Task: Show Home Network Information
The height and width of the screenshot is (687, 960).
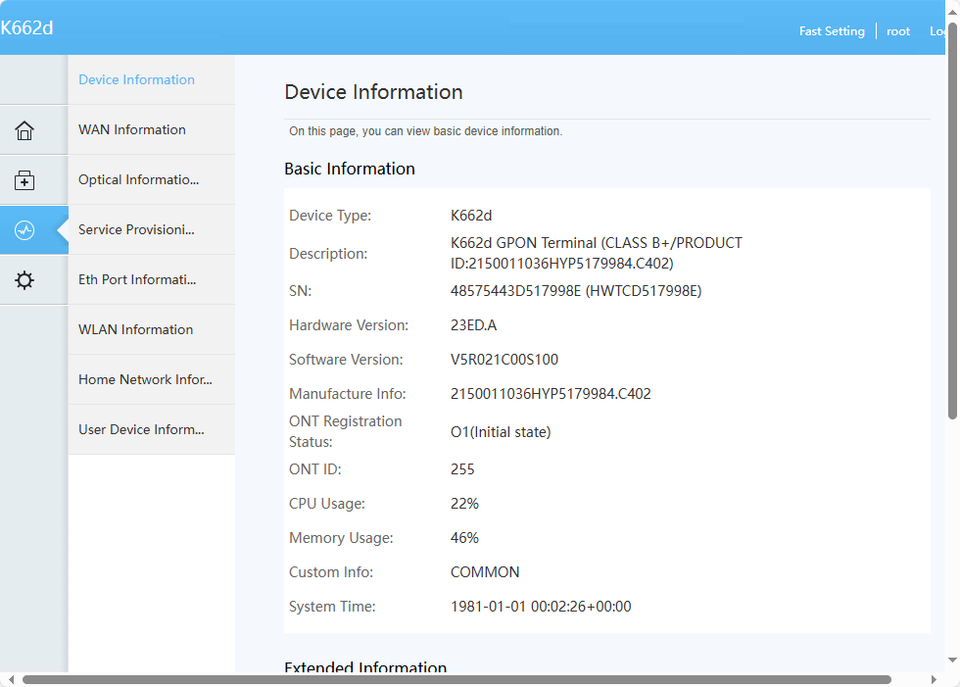Action: pos(145,380)
